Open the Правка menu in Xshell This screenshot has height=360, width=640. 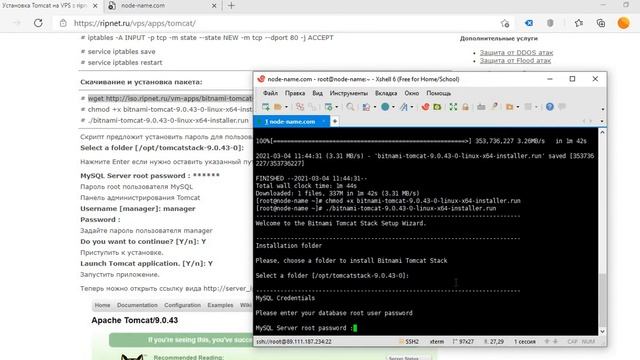[x=295, y=93]
